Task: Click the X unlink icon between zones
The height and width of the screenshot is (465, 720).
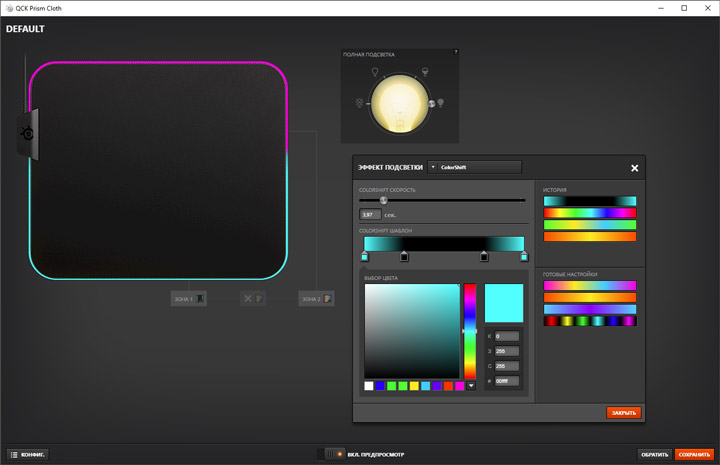Action: click(x=248, y=298)
